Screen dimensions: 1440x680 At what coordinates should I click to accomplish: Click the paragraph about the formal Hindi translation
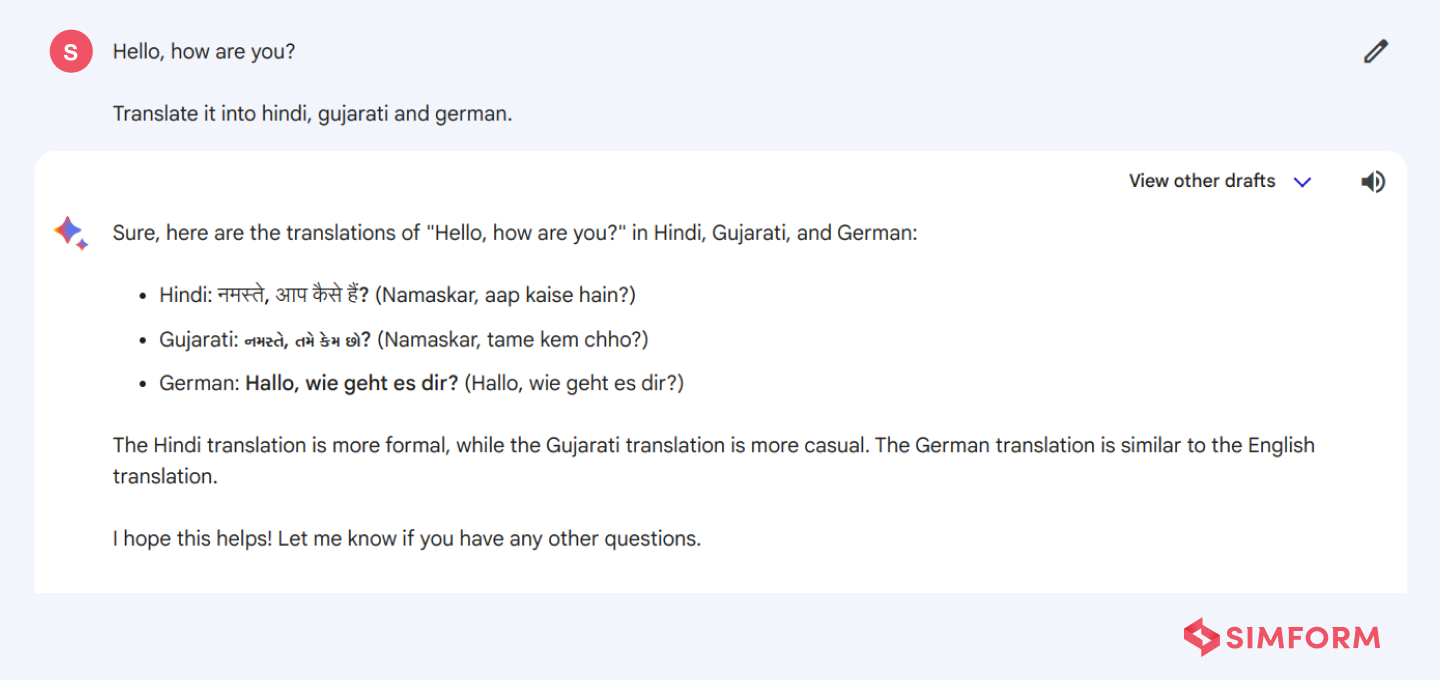[x=713, y=446]
